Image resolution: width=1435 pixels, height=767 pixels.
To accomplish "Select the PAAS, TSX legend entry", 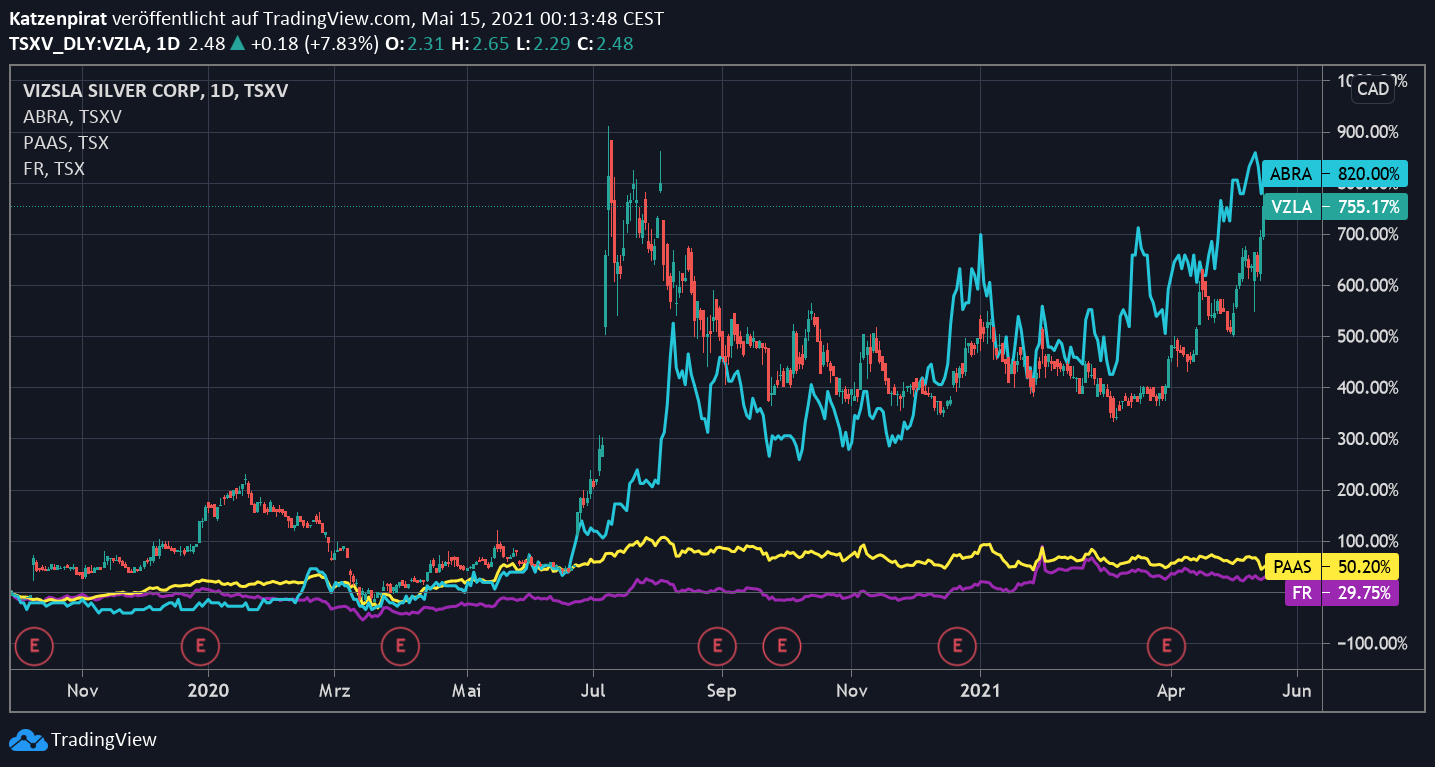I will point(66,143).
